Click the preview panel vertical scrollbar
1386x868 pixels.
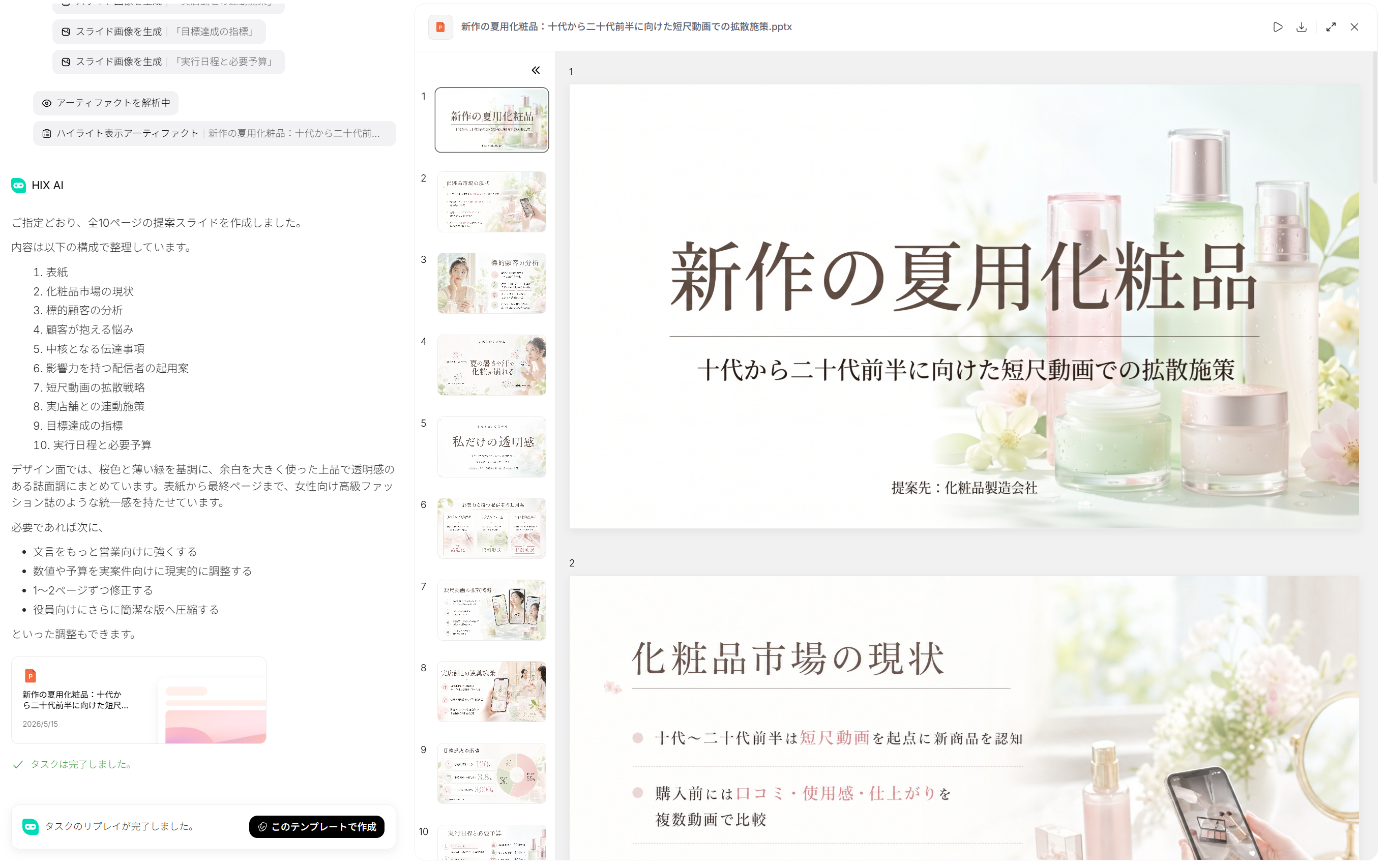tap(1375, 117)
